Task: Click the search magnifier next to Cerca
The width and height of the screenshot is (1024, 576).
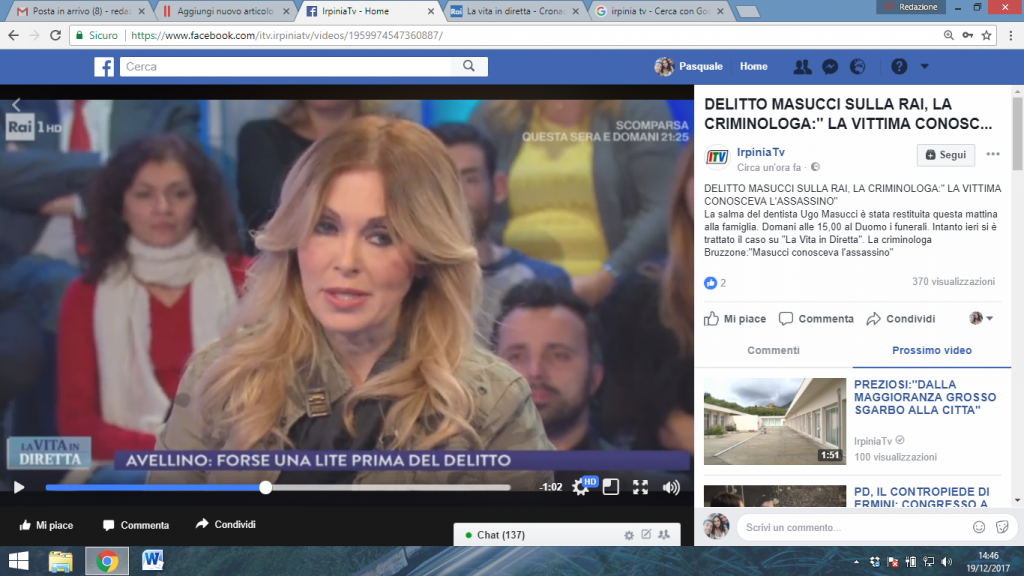Action: [x=468, y=67]
